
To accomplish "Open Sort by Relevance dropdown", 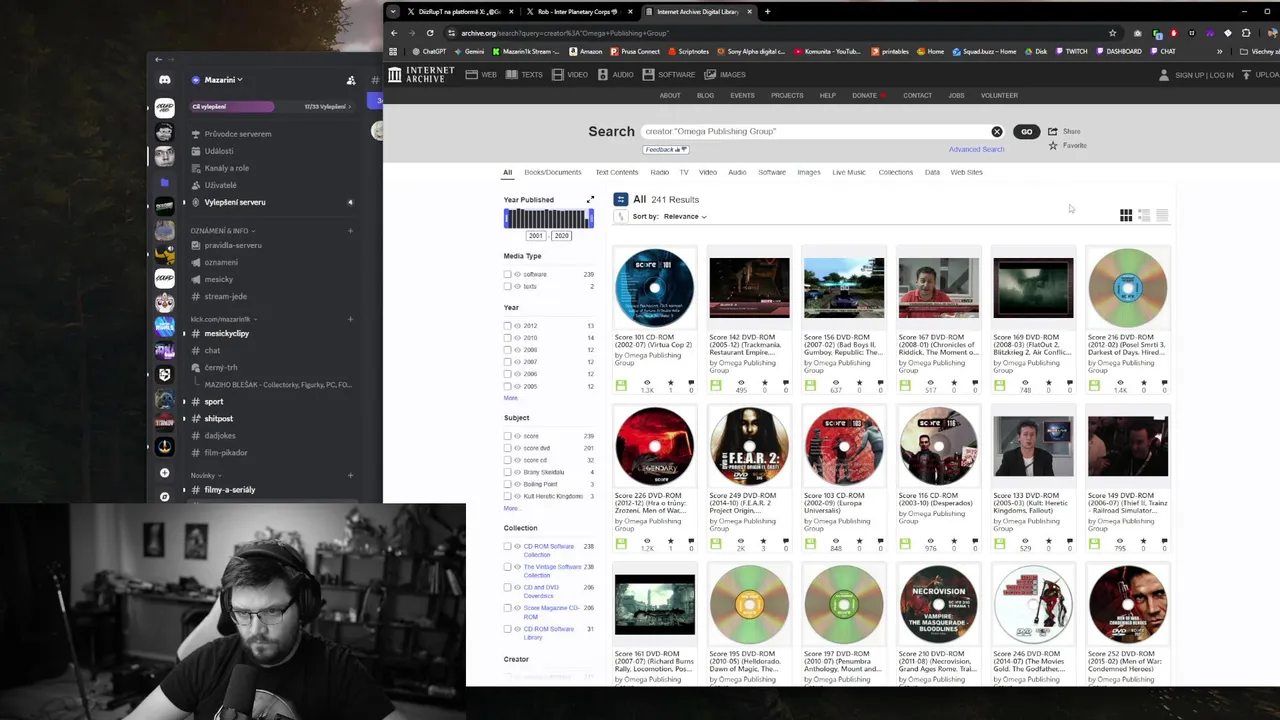I will 684,216.
